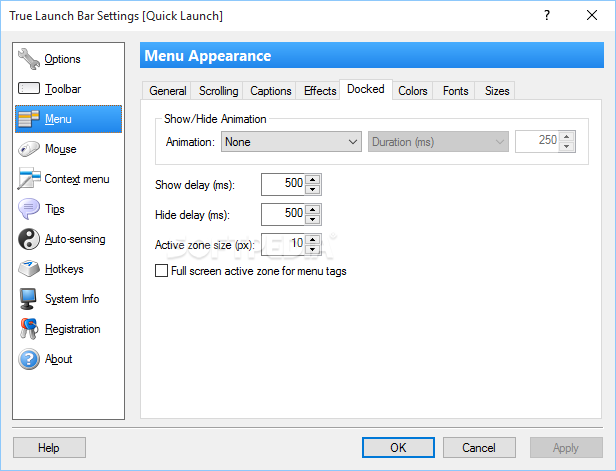
Task: Increase animation duration 250 with up arrow
Action: click(566, 136)
